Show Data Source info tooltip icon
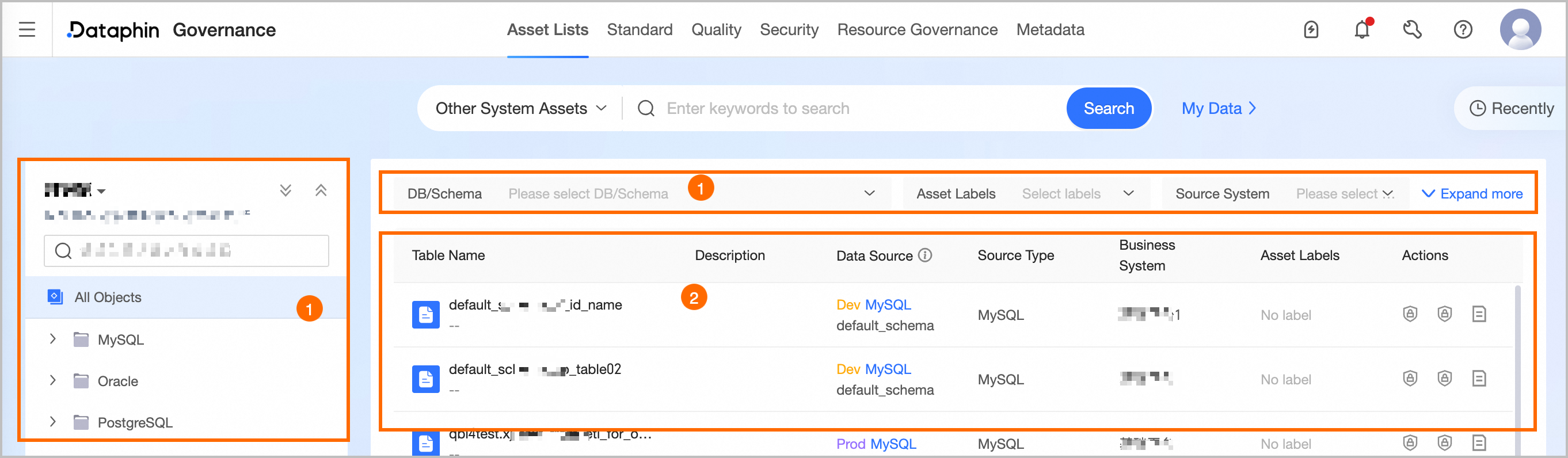The height and width of the screenshot is (458, 1568). 925,255
